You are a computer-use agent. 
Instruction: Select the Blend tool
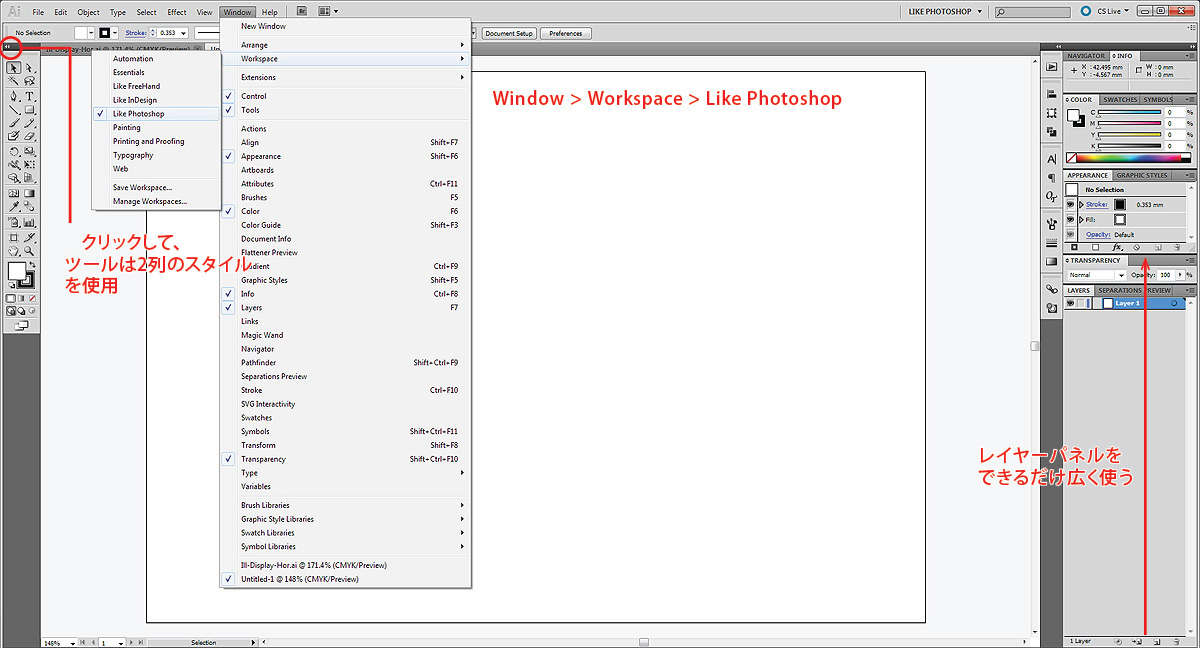[x=29, y=206]
